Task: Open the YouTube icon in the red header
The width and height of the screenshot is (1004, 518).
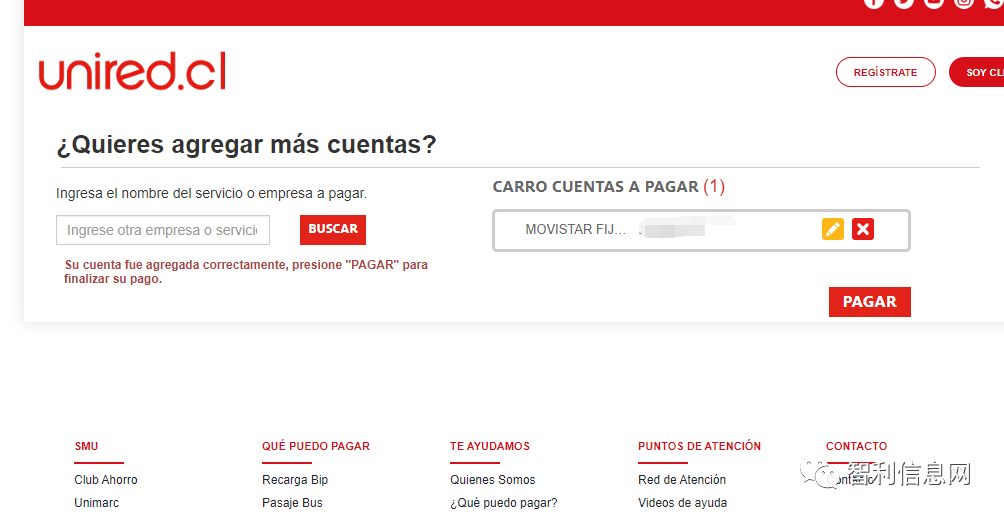Action: (x=934, y=3)
